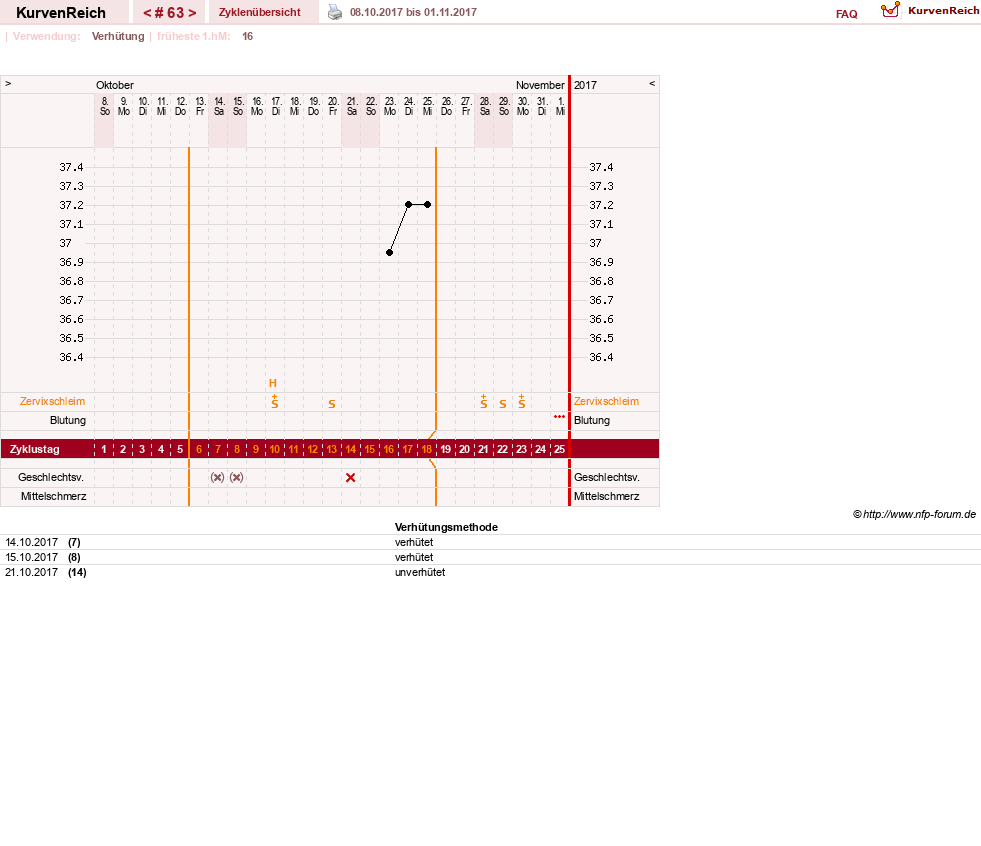
Task: Select cycle day 25 in Zyklustag row
Action: [x=559, y=449]
